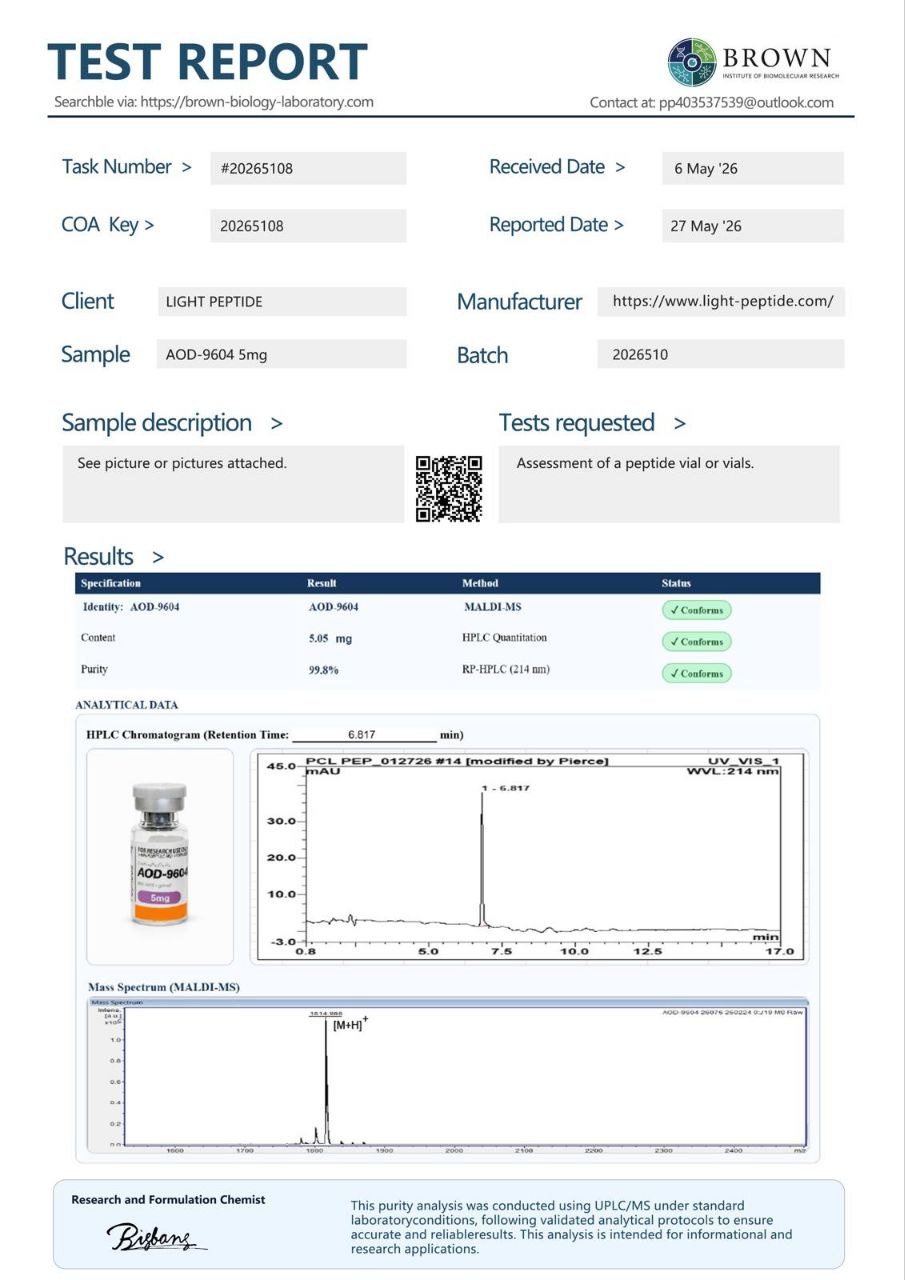Click the Purity Conforms status badge

tap(696, 673)
